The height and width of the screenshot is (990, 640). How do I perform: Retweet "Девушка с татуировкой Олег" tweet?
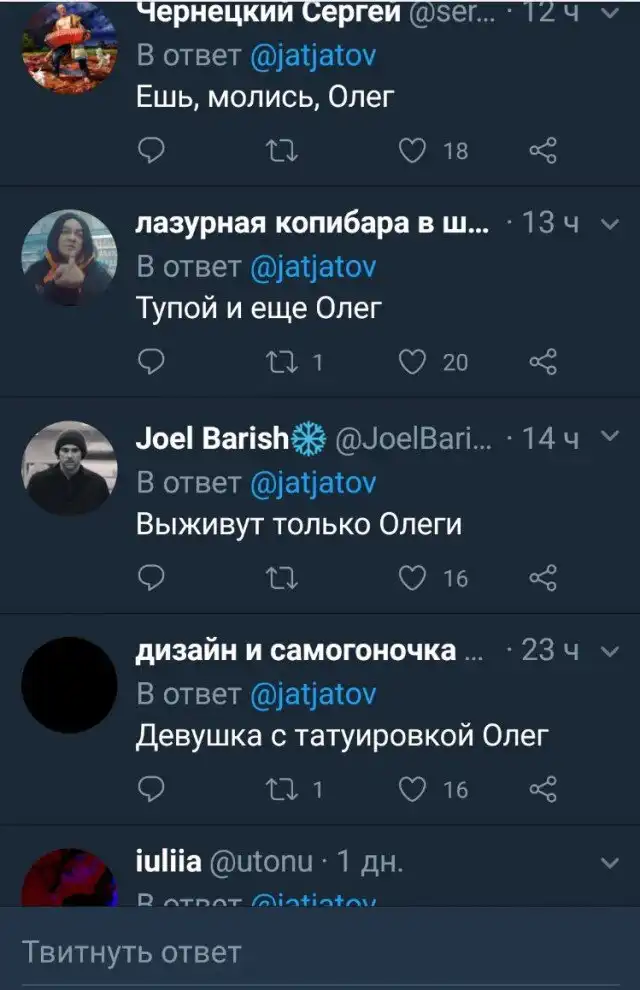281,790
